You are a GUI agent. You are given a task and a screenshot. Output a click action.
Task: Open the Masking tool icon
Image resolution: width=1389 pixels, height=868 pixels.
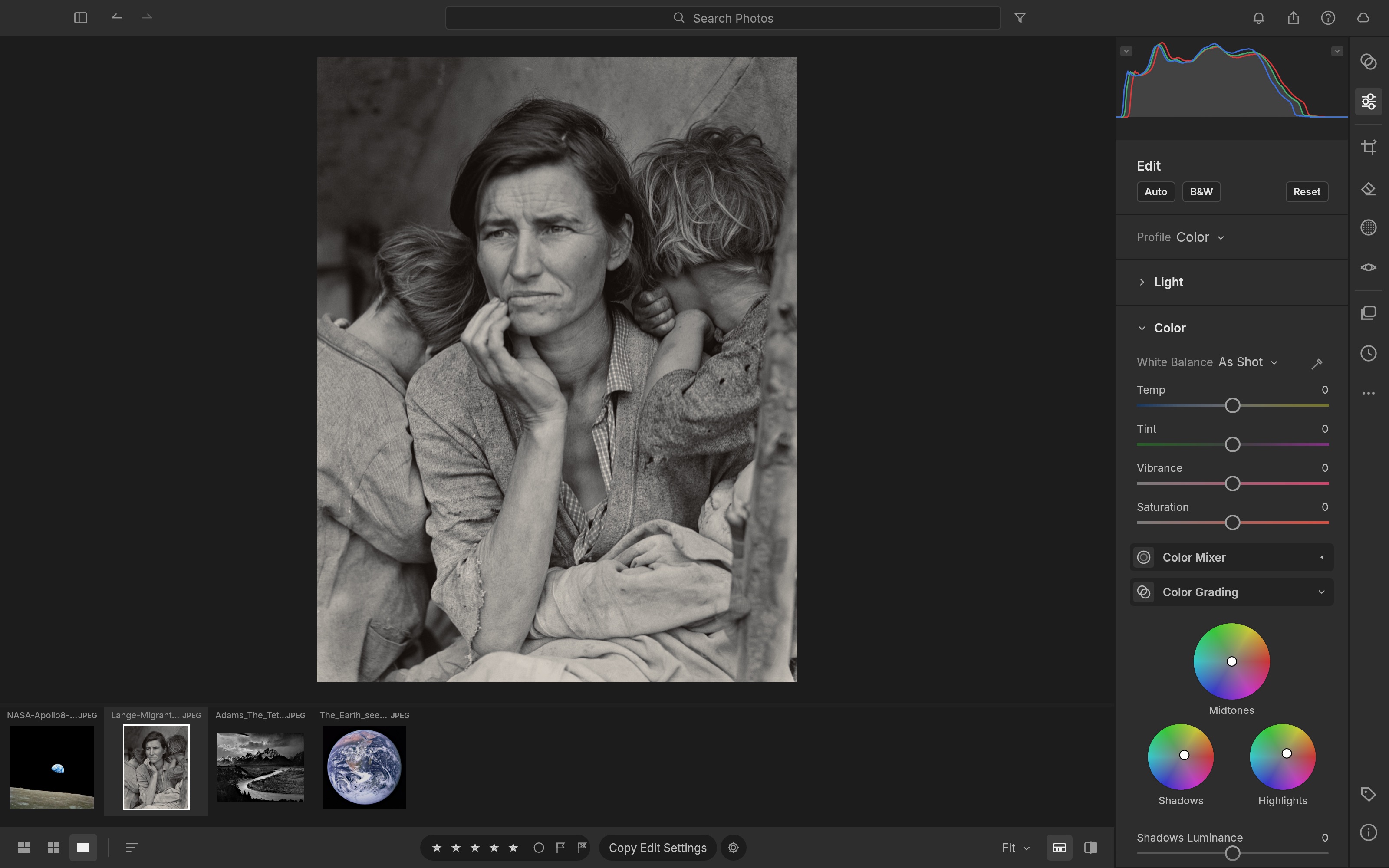(1368, 227)
